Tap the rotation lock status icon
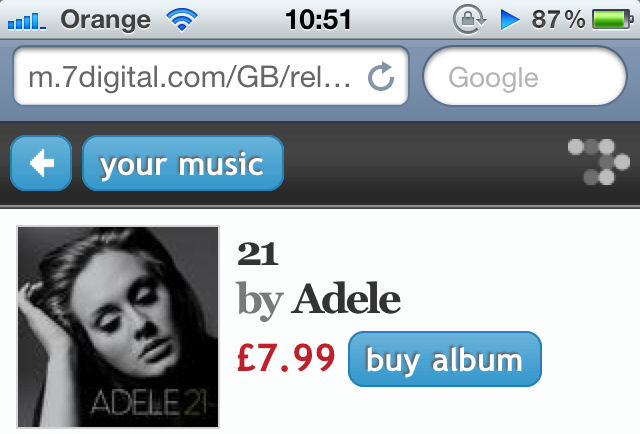Screen dimensions: 640x434 (x=469, y=20)
